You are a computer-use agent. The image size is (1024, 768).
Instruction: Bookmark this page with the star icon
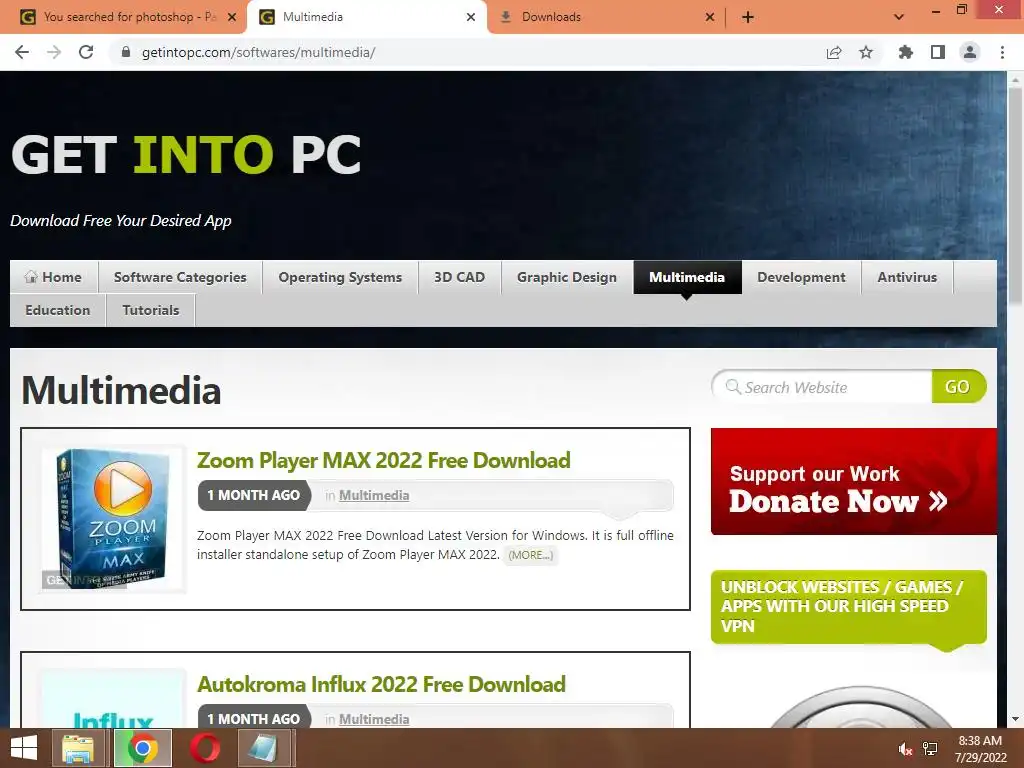tap(866, 52)
